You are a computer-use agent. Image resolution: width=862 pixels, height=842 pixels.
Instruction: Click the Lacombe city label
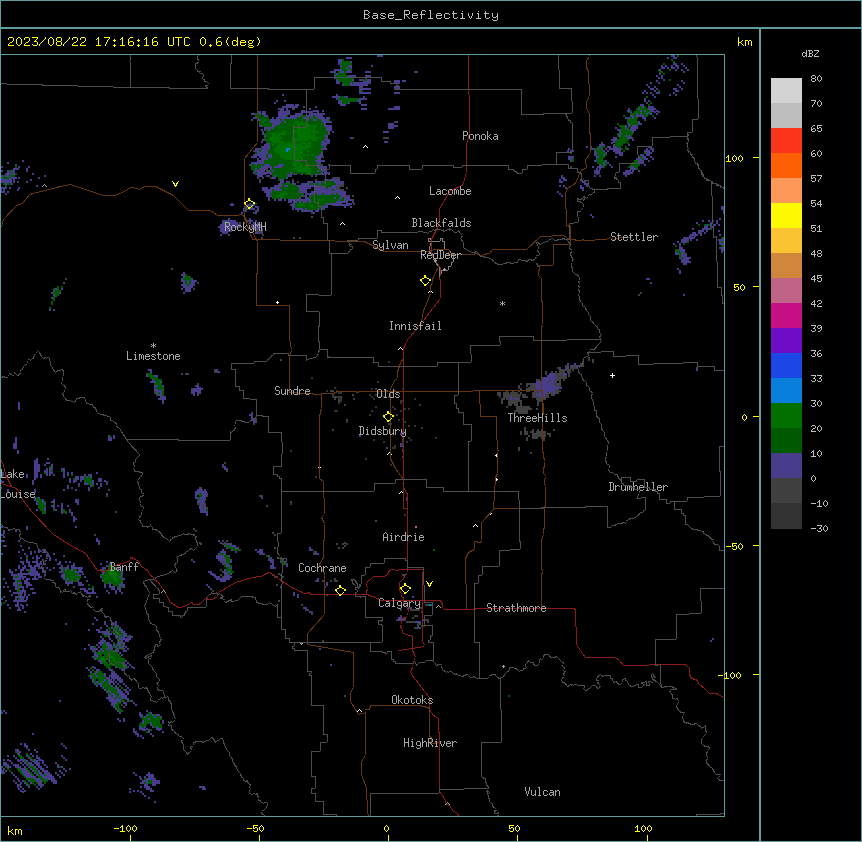(x=450, y=191)
